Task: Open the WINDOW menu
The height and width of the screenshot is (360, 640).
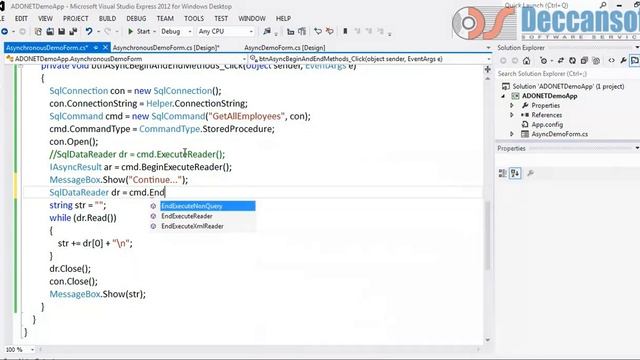Action: pyautogui.click(x=252, y=19)
